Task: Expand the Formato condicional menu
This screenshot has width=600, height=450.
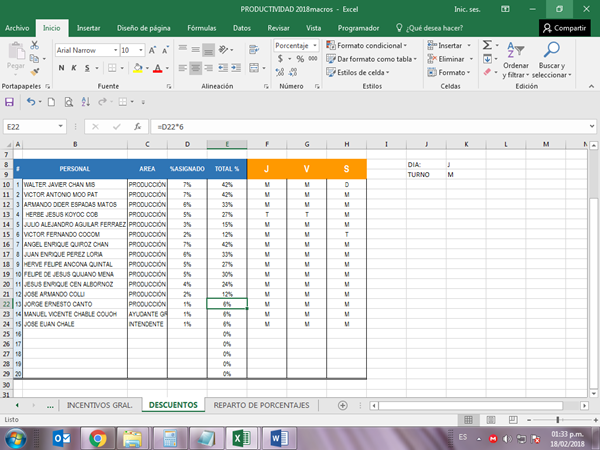Action: pos(366,45)
